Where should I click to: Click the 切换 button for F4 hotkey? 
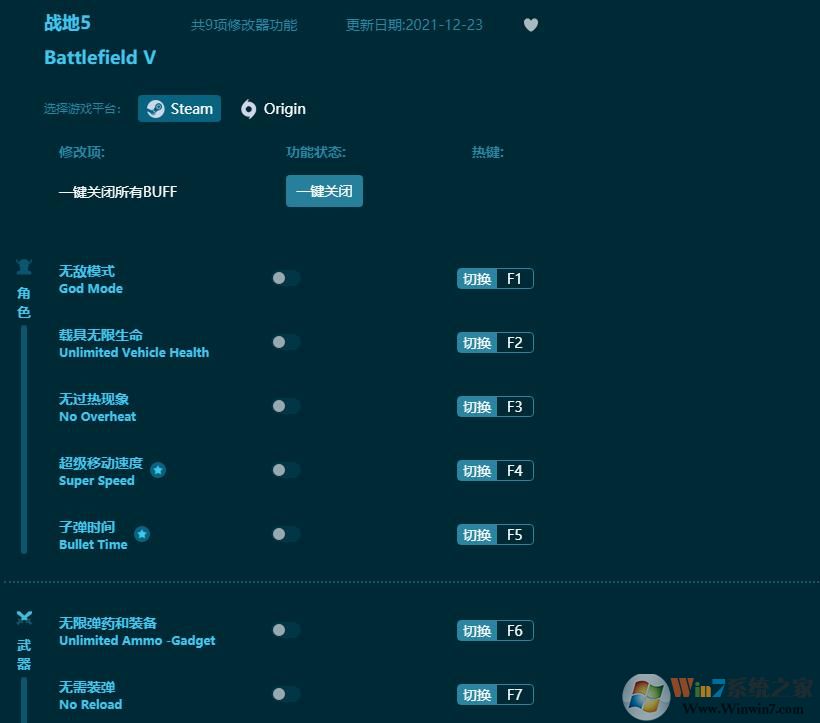click(x=477, y=470)
